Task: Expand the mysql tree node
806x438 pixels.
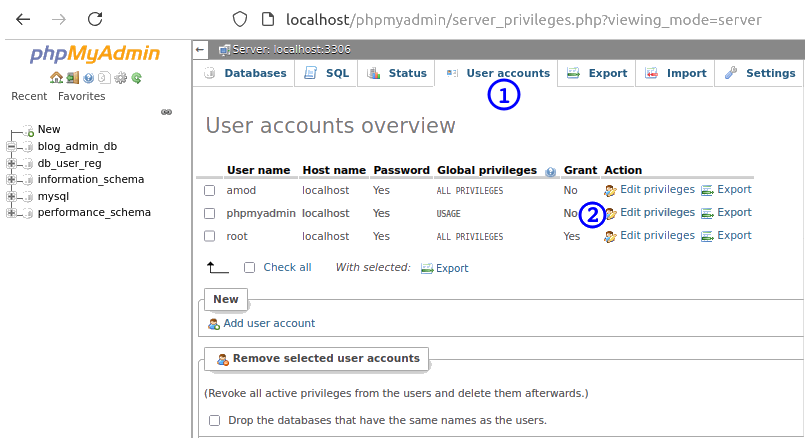Action: 11,196
